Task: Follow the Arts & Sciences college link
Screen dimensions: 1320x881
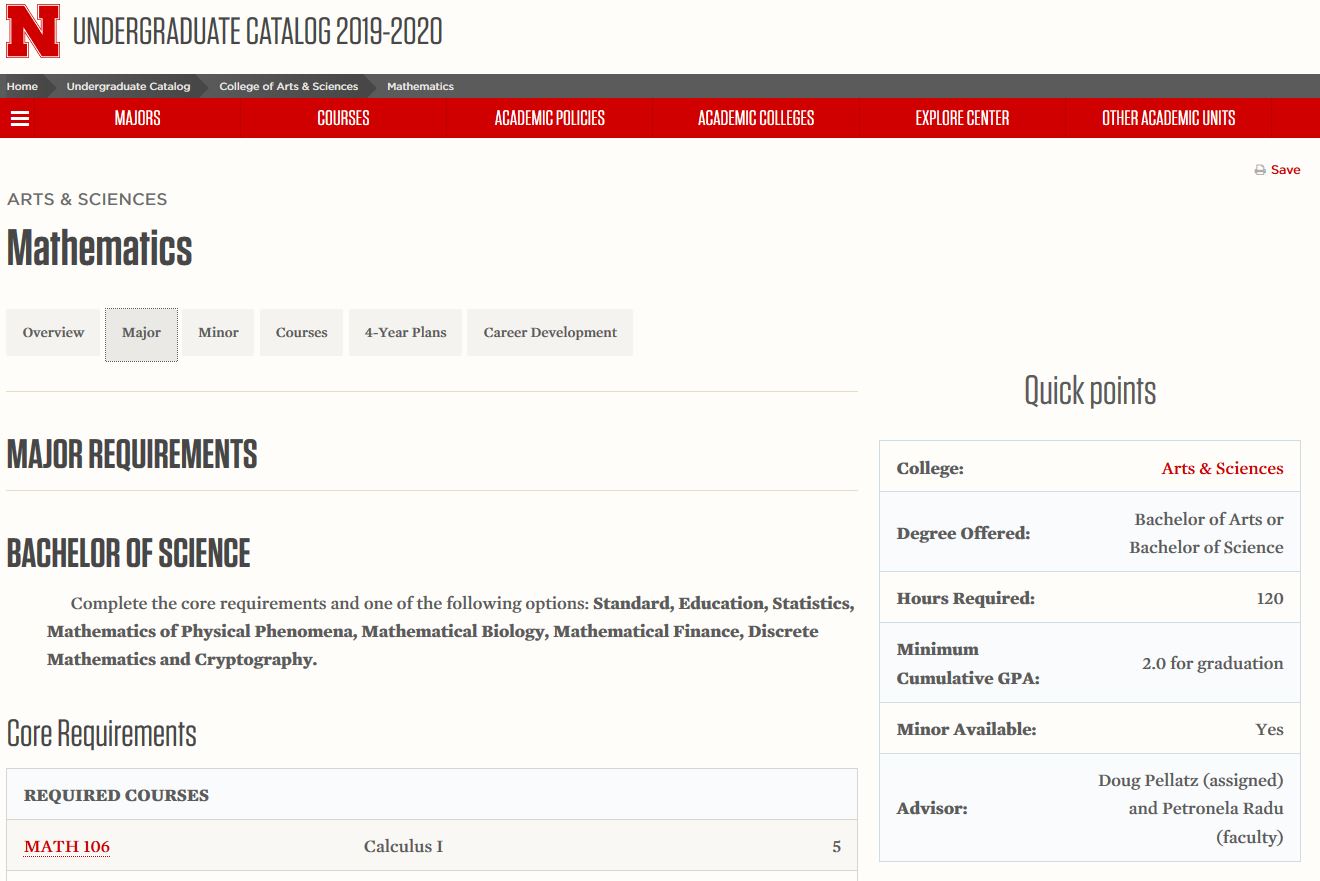Action: (x=1222, y=468)
